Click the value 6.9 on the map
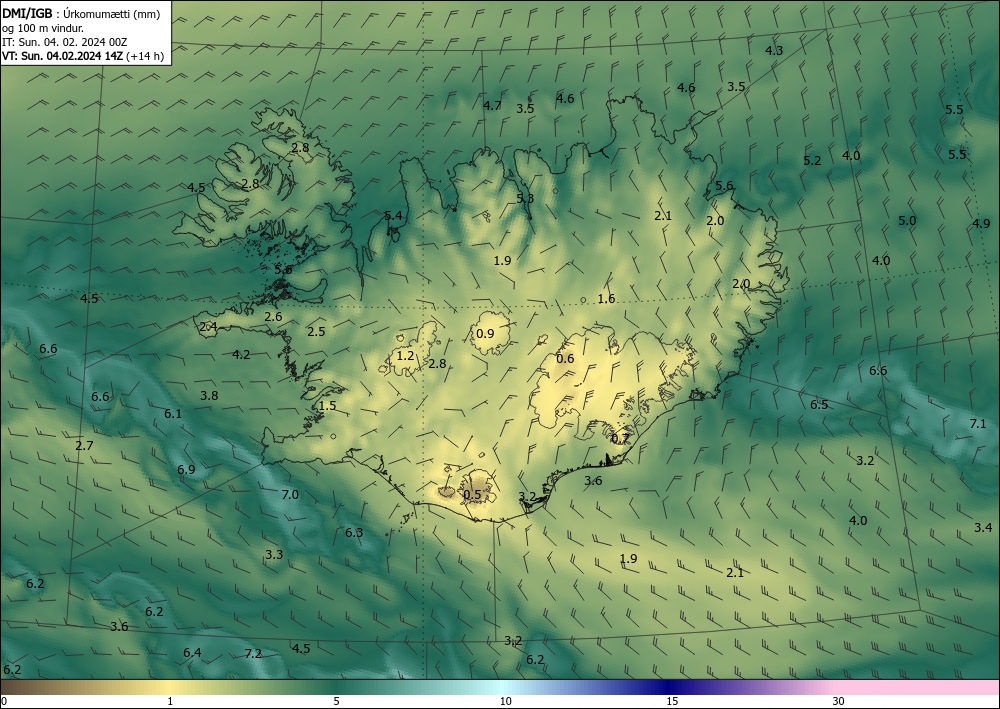The width and height of the screenshot is (1000, 709). 186,470
